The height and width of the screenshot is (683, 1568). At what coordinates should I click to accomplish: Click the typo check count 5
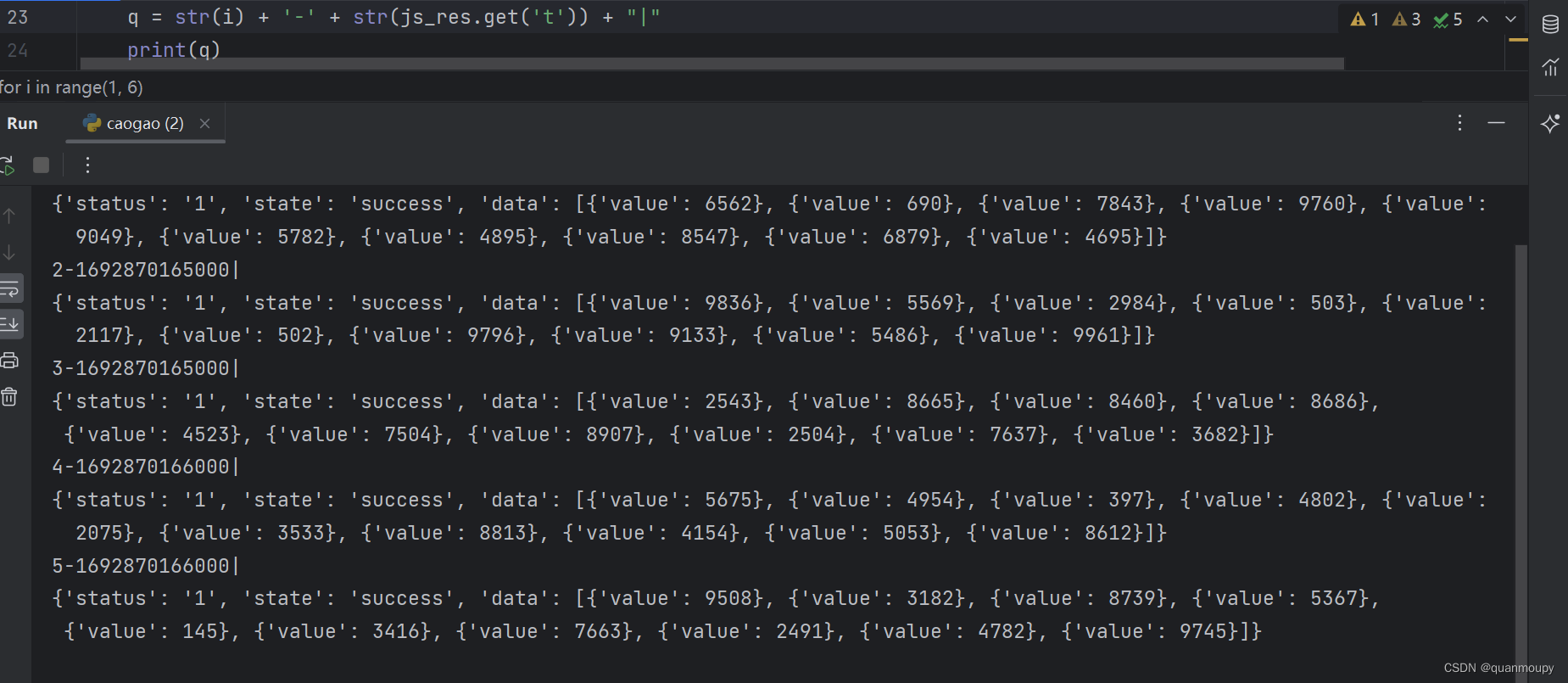click(x=1448, y=20)
